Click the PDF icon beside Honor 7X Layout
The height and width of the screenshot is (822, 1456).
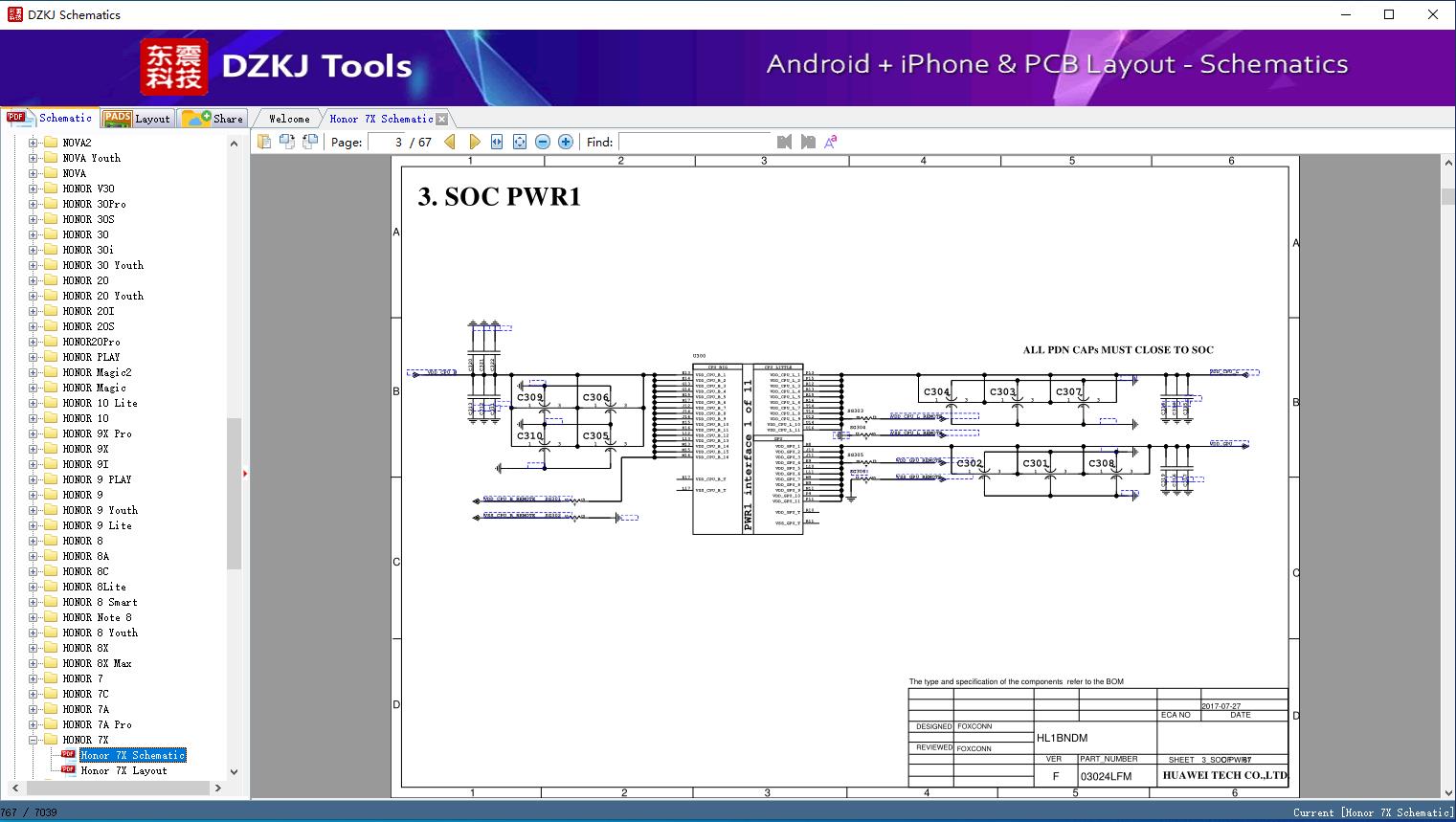click(x=68, y=769)
